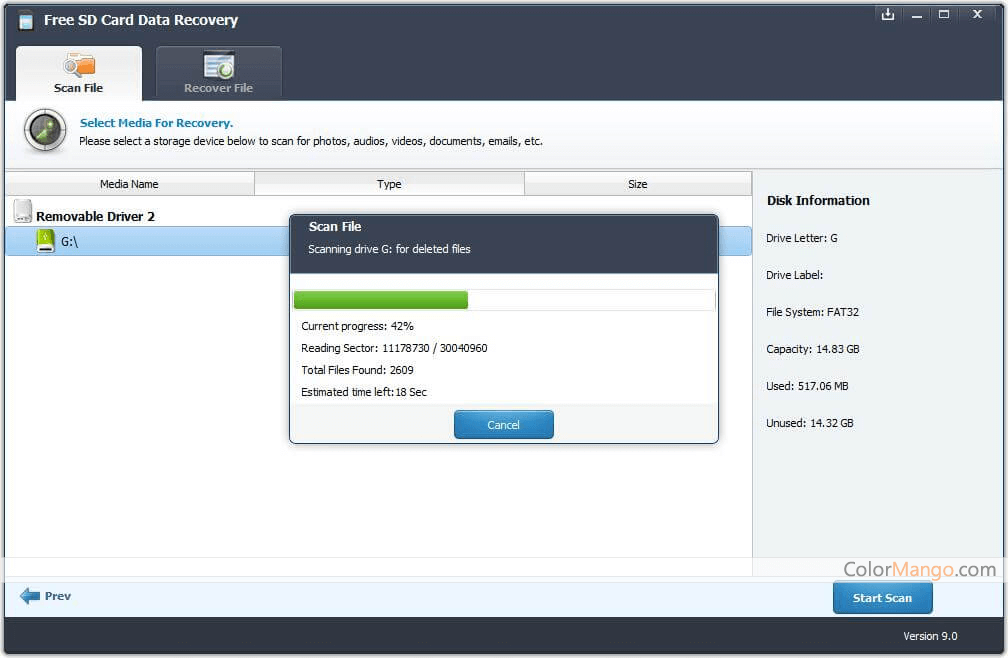The image size is (1008, 658).
Task: Click 'Current progress: 42%' text
Action: (357, 326)
